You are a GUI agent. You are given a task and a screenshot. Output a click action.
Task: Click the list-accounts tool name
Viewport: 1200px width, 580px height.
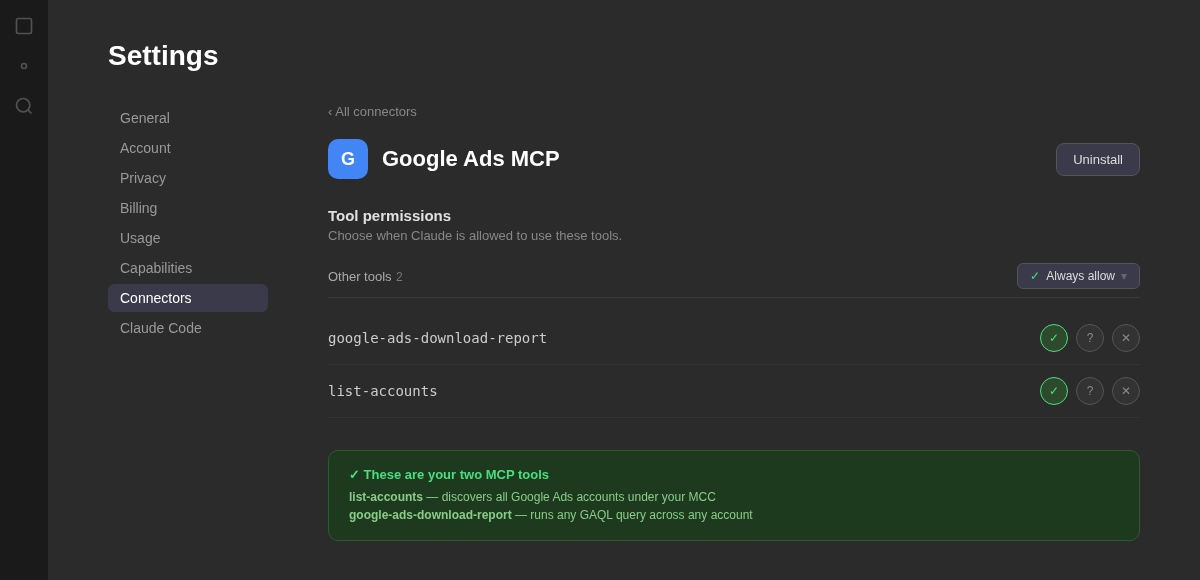coord(382,391)
